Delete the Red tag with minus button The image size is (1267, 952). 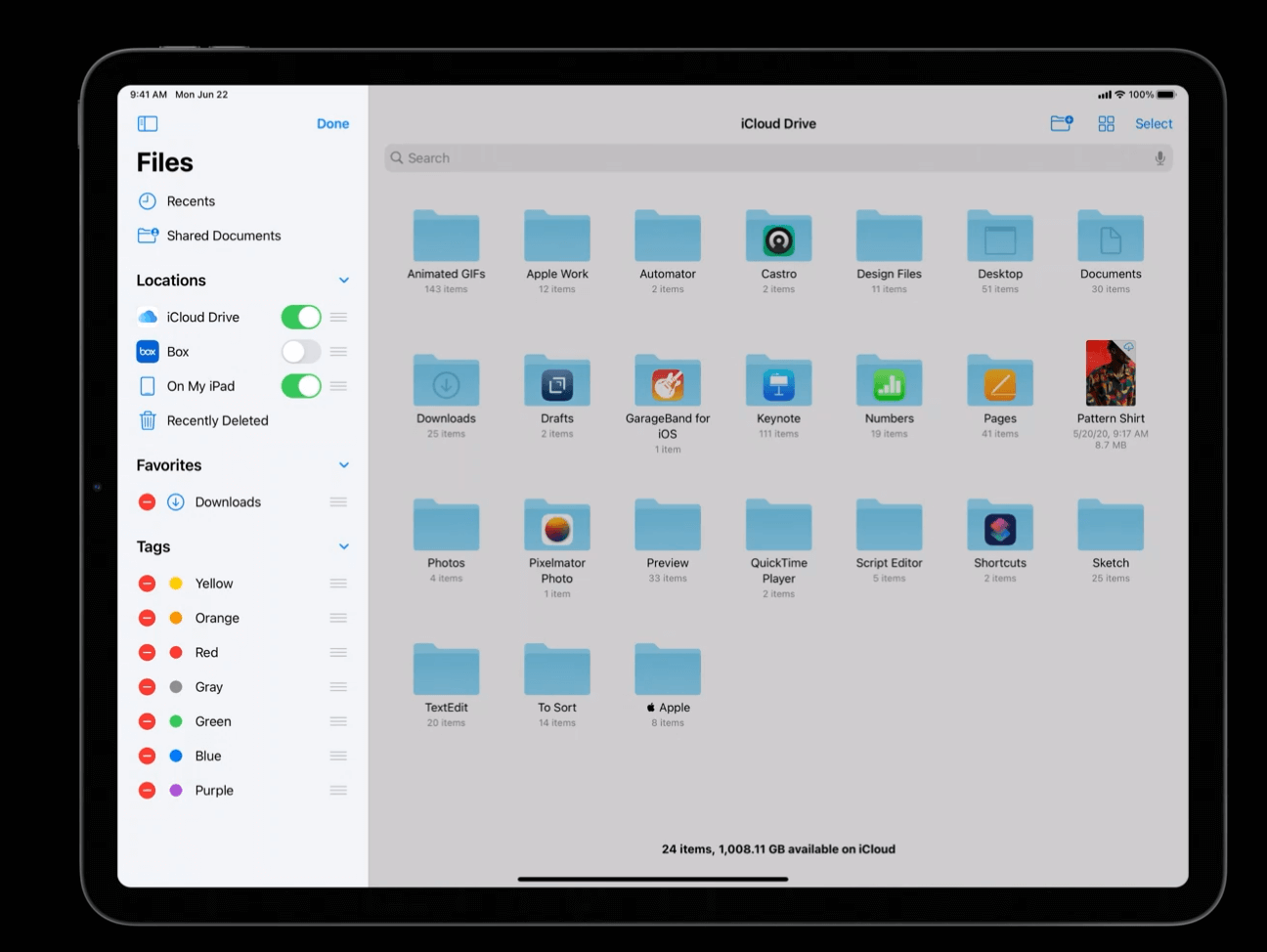148,652
